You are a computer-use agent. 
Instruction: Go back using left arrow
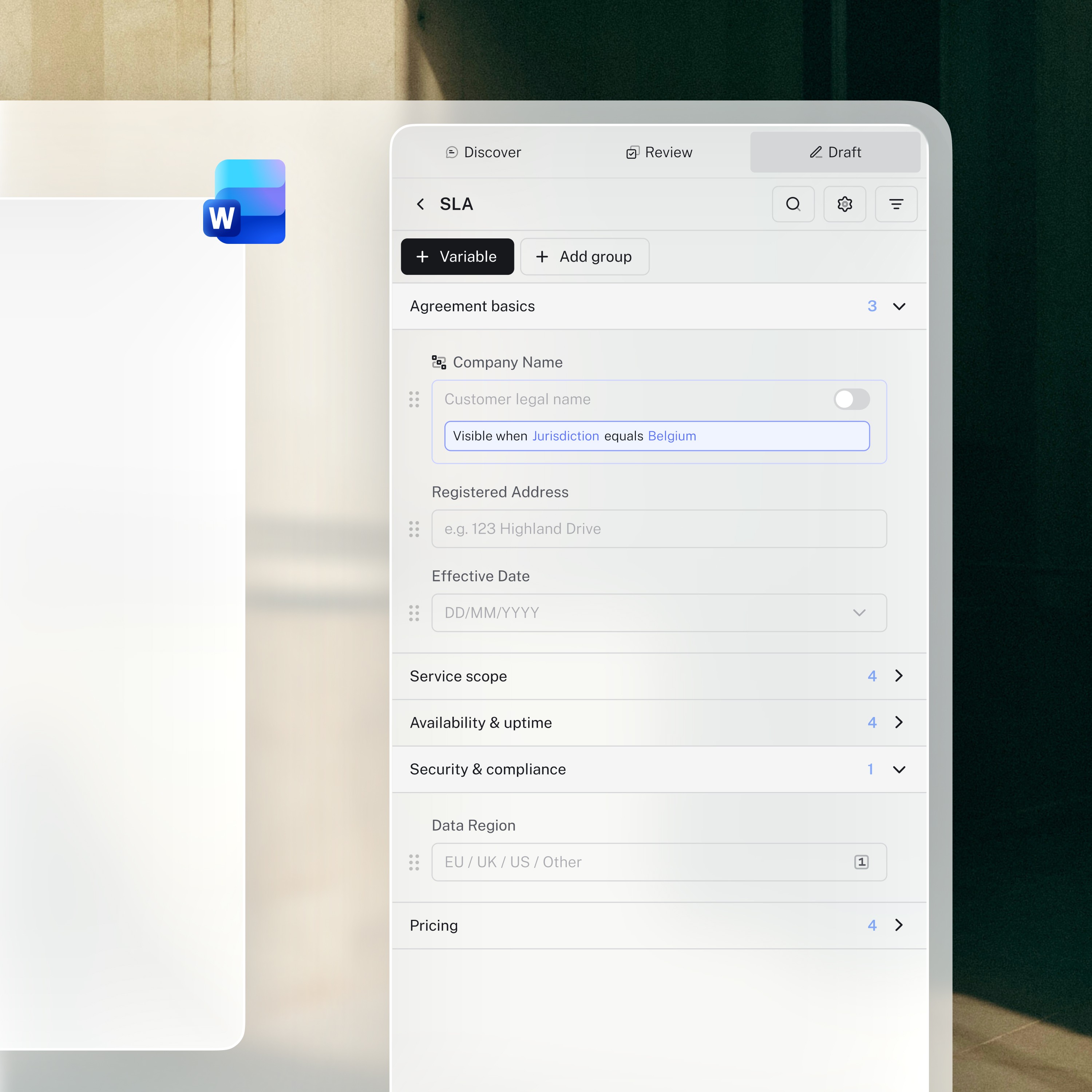pyautogui.click(x=420, y=204)
